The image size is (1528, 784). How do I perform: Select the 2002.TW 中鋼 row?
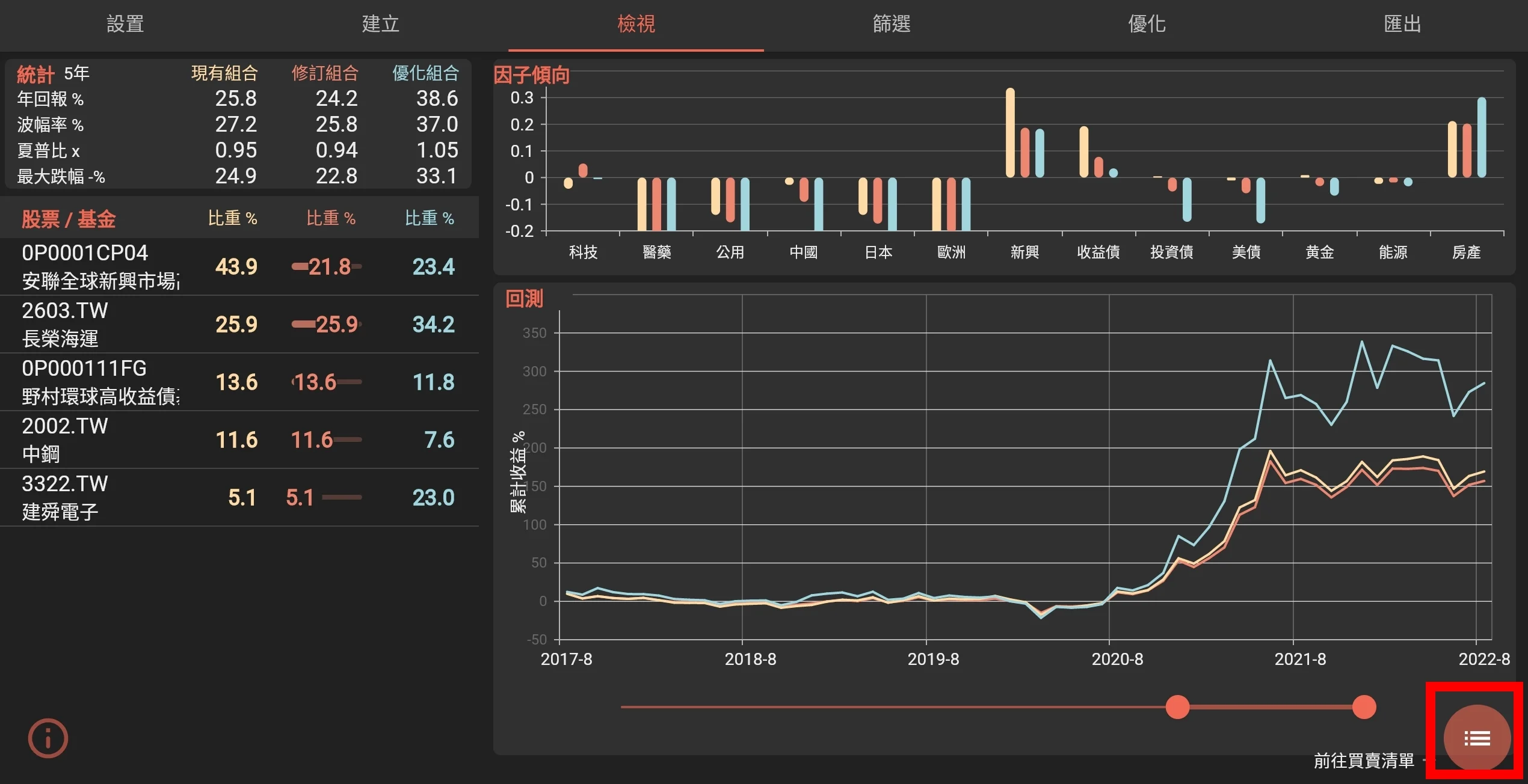point(102,439)
